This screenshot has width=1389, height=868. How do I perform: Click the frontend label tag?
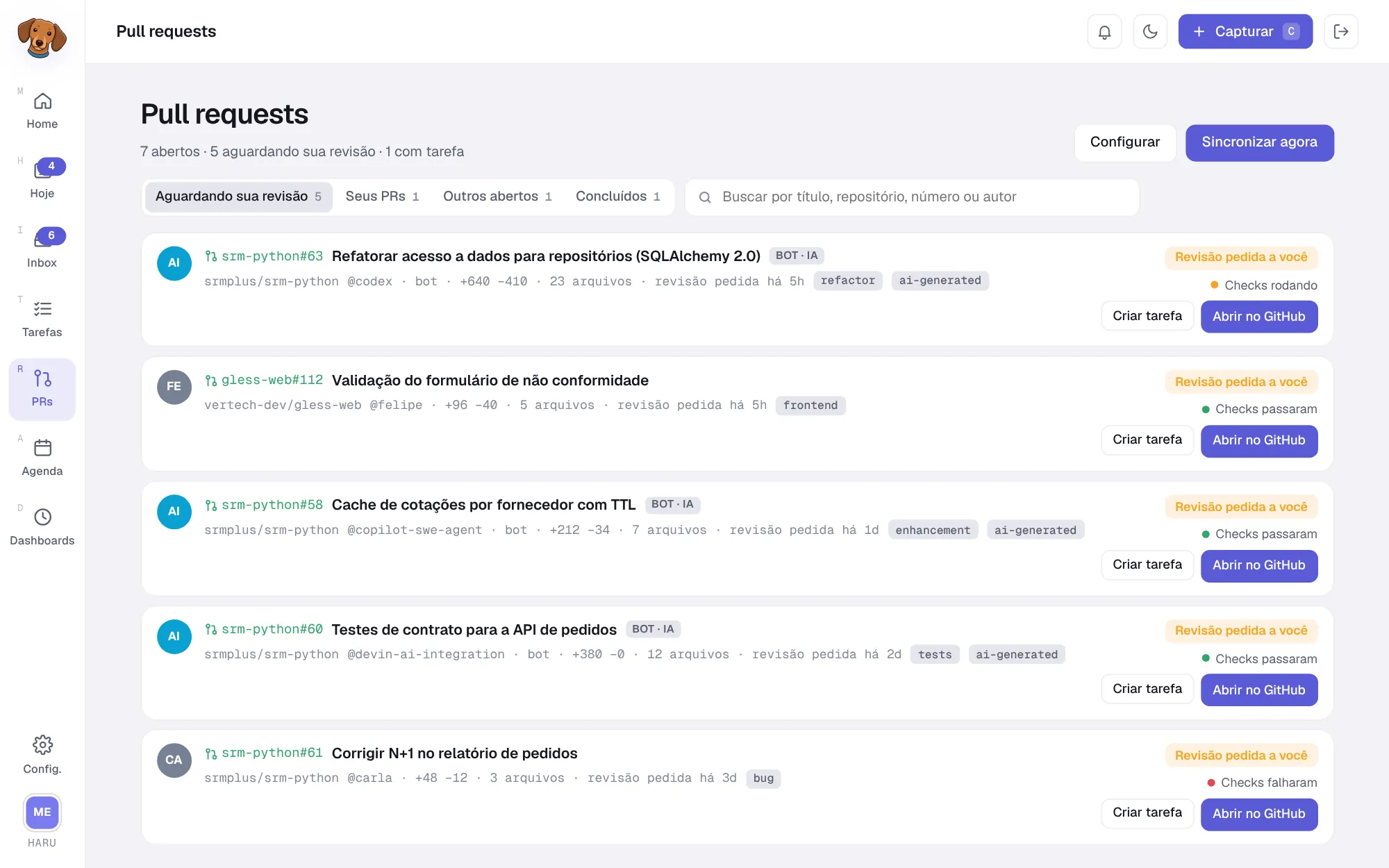coord(810,406)
